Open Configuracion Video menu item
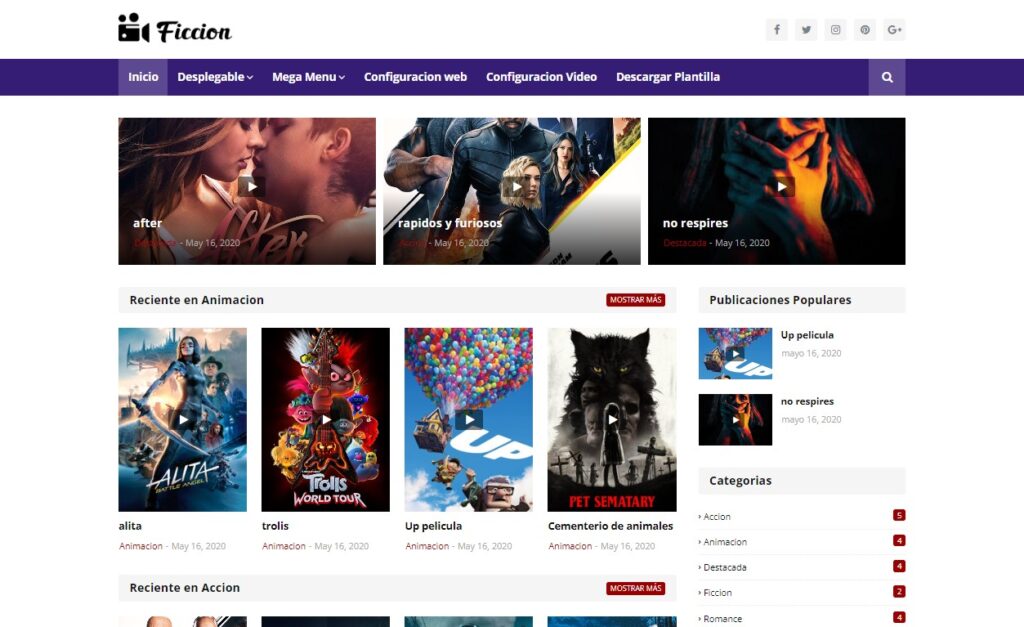Image resolution: width=1024 pixels, height=627 pixels. coord(541,77)
